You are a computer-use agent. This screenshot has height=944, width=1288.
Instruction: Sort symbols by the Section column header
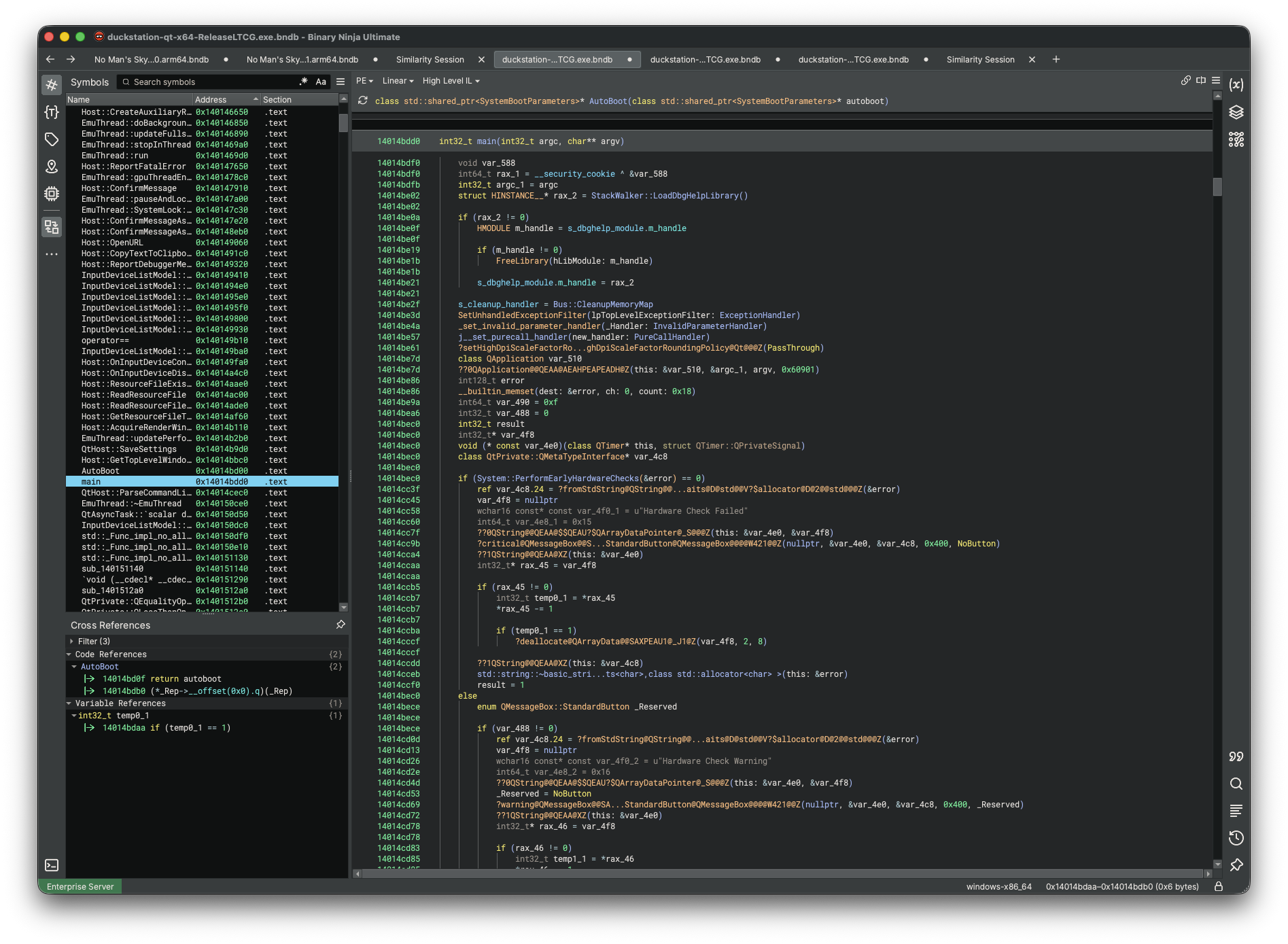299,99
